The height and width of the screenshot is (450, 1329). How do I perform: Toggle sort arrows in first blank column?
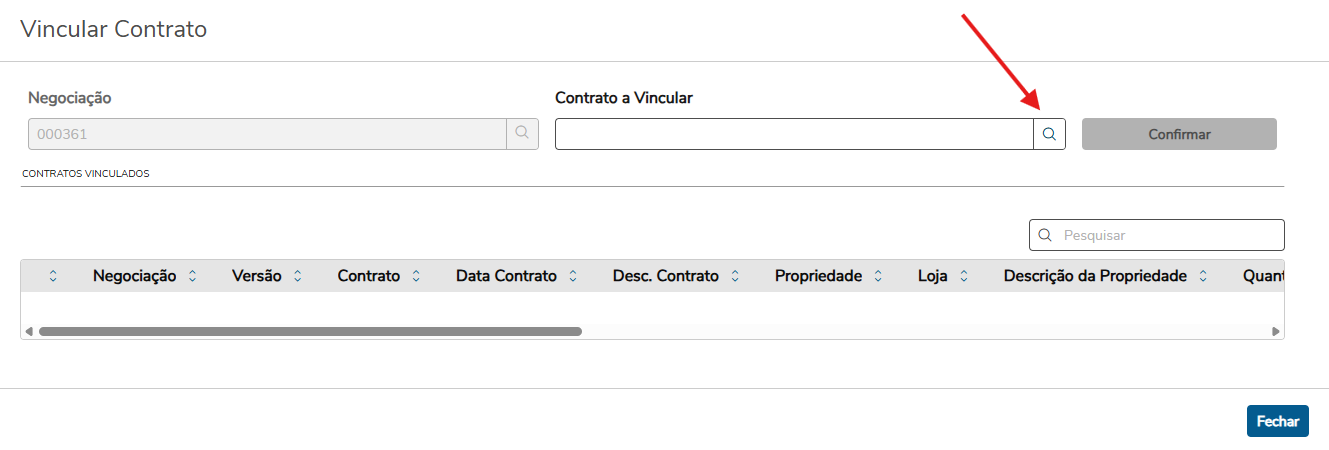(53, 276)
